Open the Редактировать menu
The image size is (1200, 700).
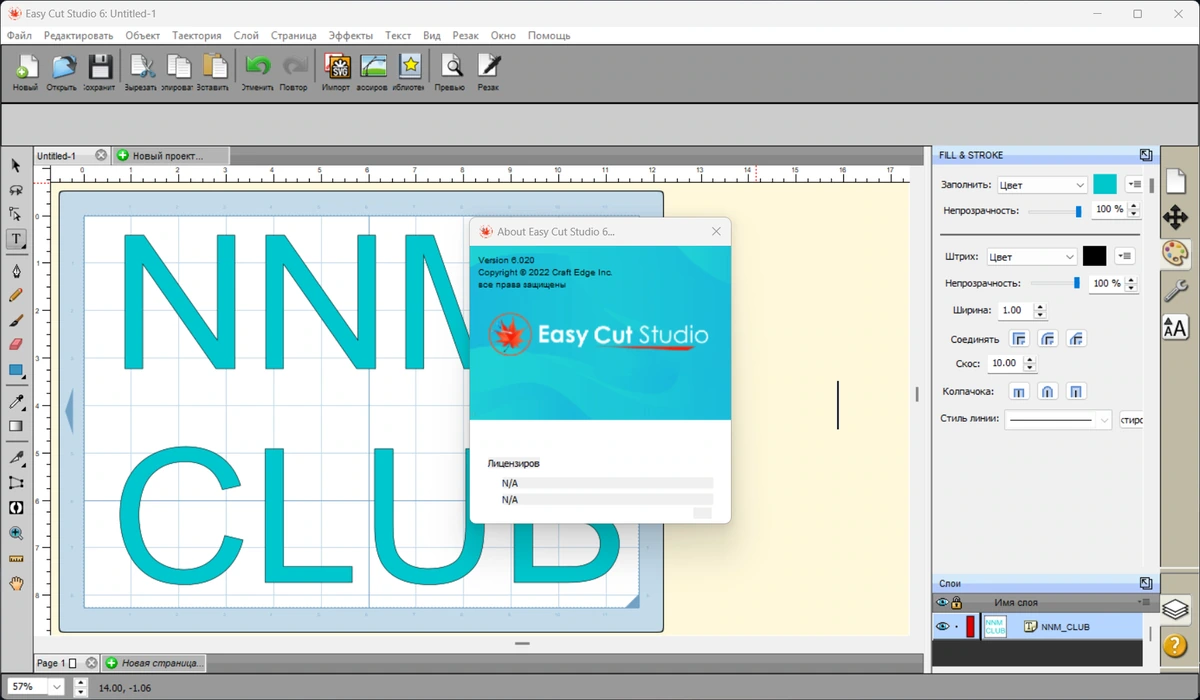[x=79, y=35]
